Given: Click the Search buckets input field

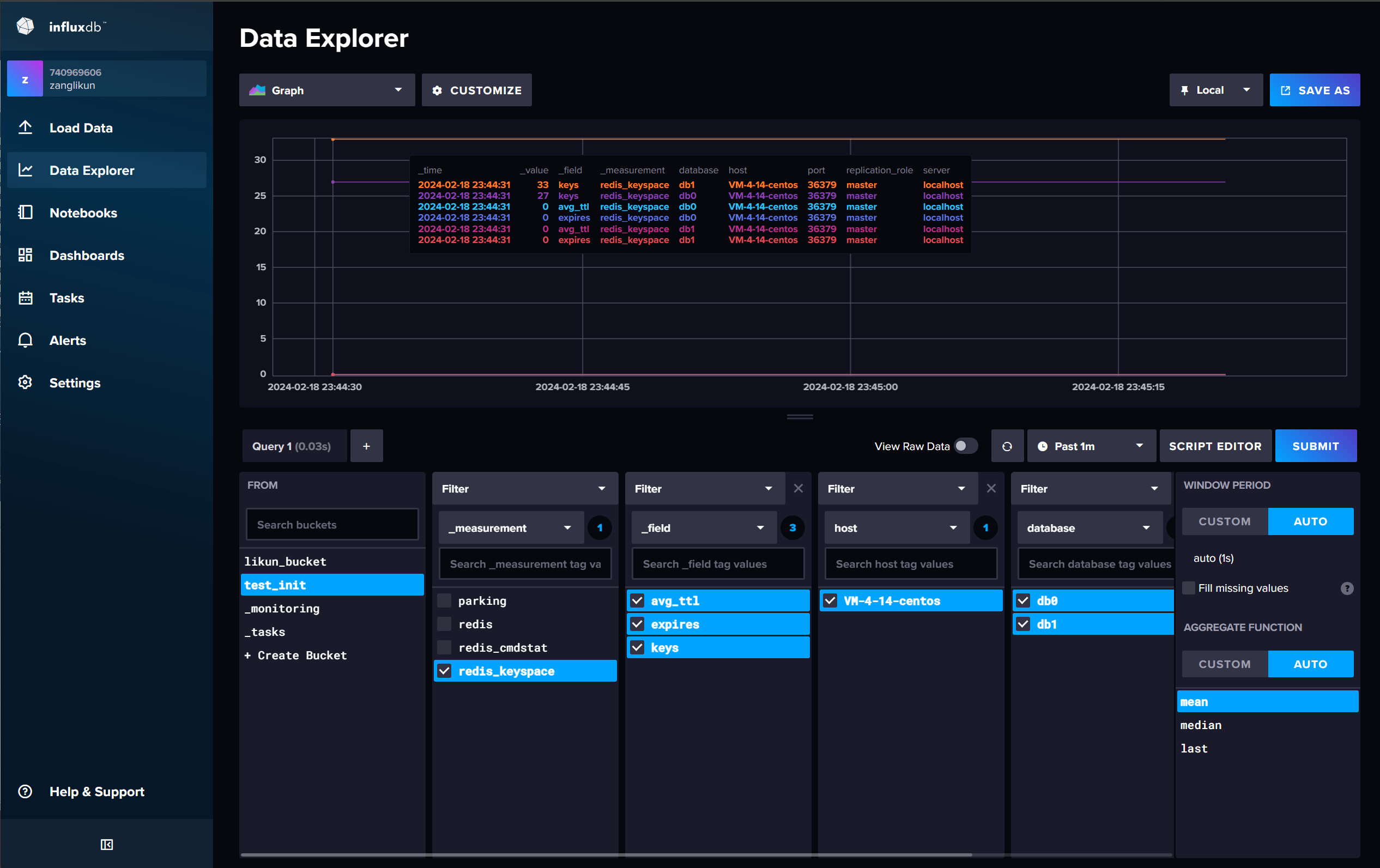Looking at the screenshot, I should click(332, 524).
